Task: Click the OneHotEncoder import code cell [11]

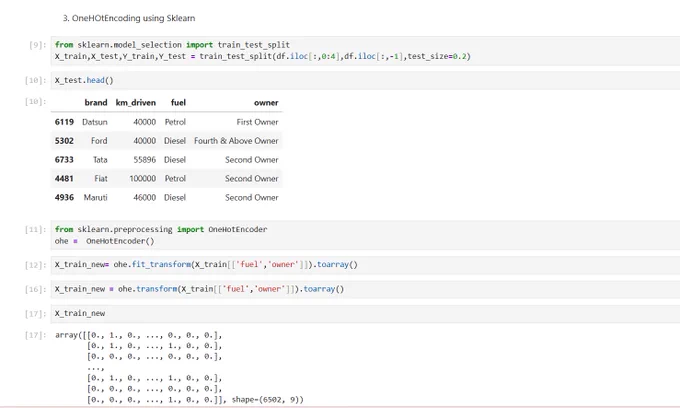Action: (365, 235)
